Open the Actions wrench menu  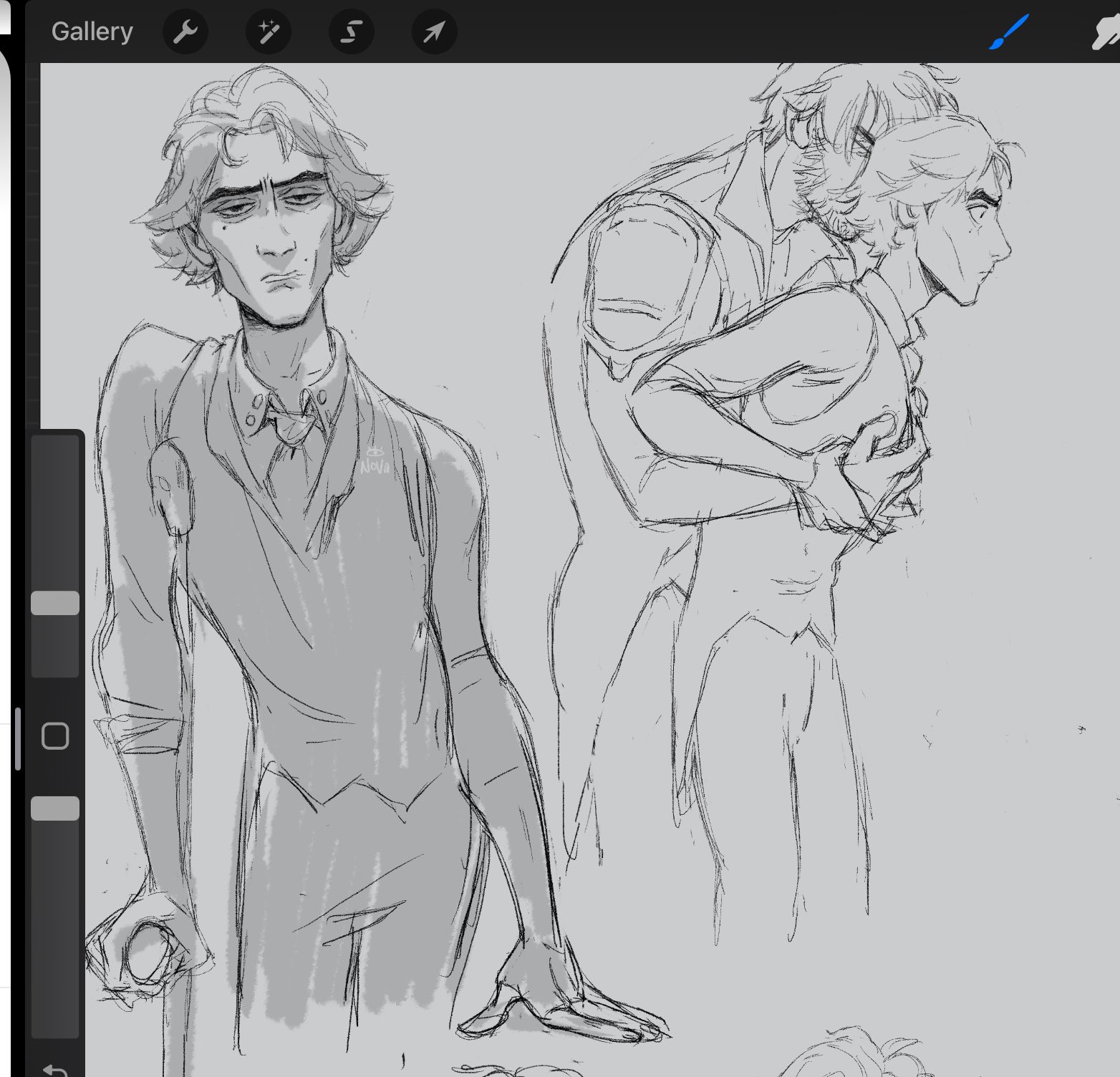pyautogui.click(x=185, y=32)
